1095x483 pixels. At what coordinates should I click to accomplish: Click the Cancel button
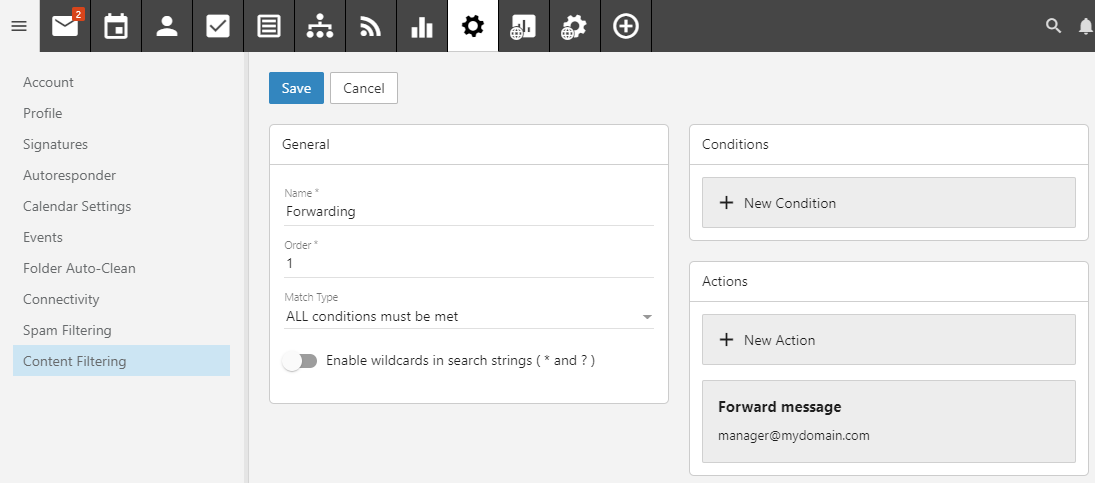coord(364,88)
